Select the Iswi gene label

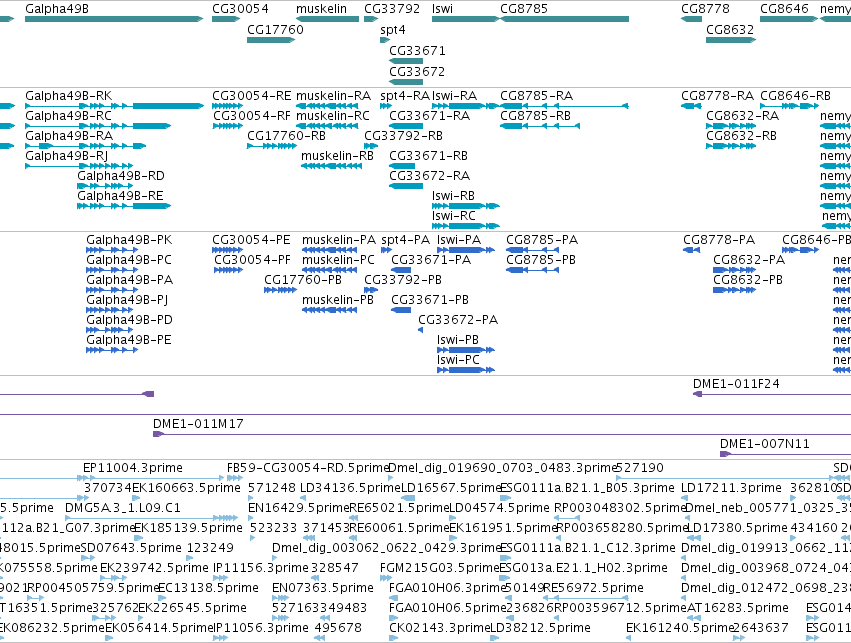coord(442,9)
